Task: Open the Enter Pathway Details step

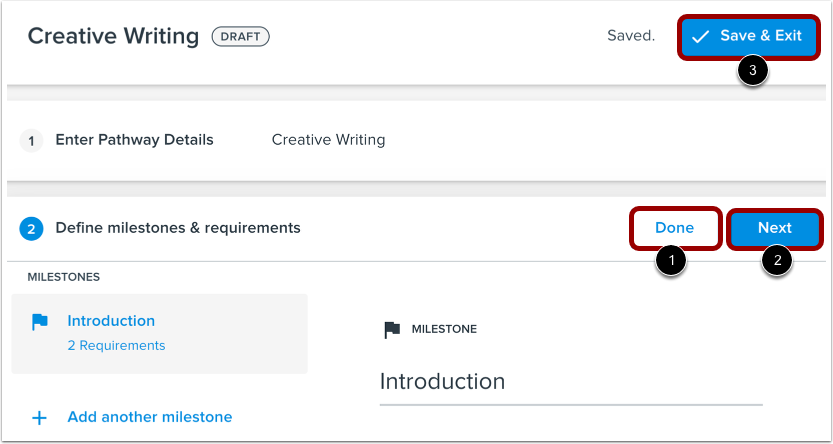Action: coord(134,140)
